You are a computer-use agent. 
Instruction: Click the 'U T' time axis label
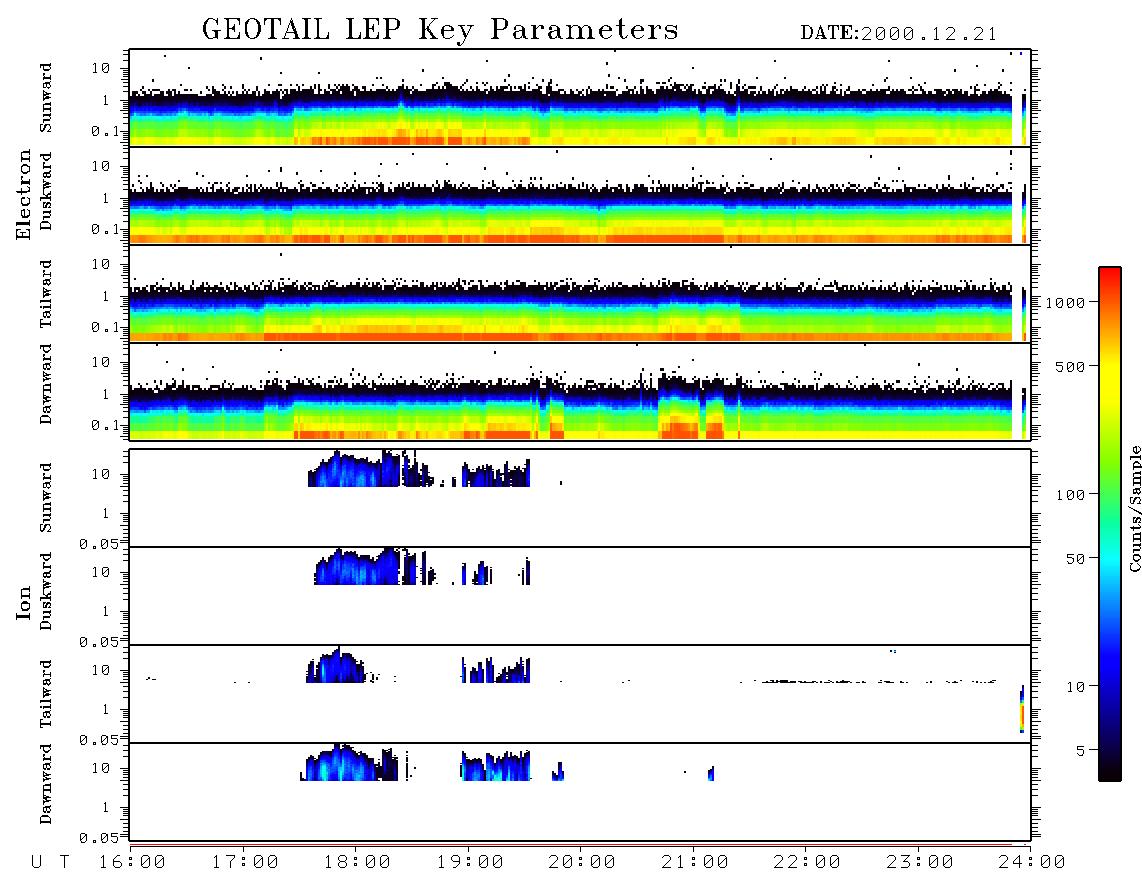(51, 863)
